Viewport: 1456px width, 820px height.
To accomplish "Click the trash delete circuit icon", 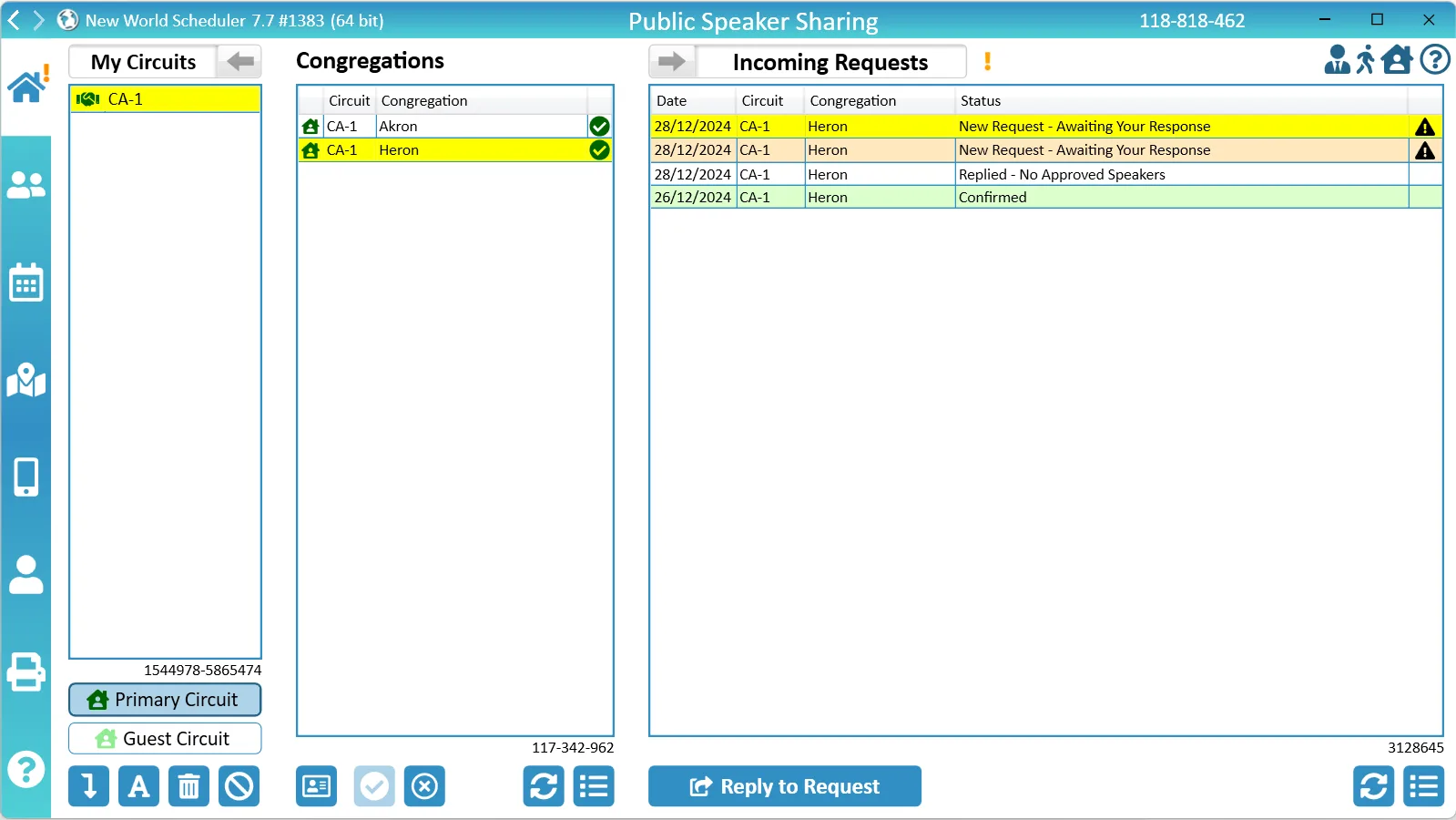I will [188, 786].
